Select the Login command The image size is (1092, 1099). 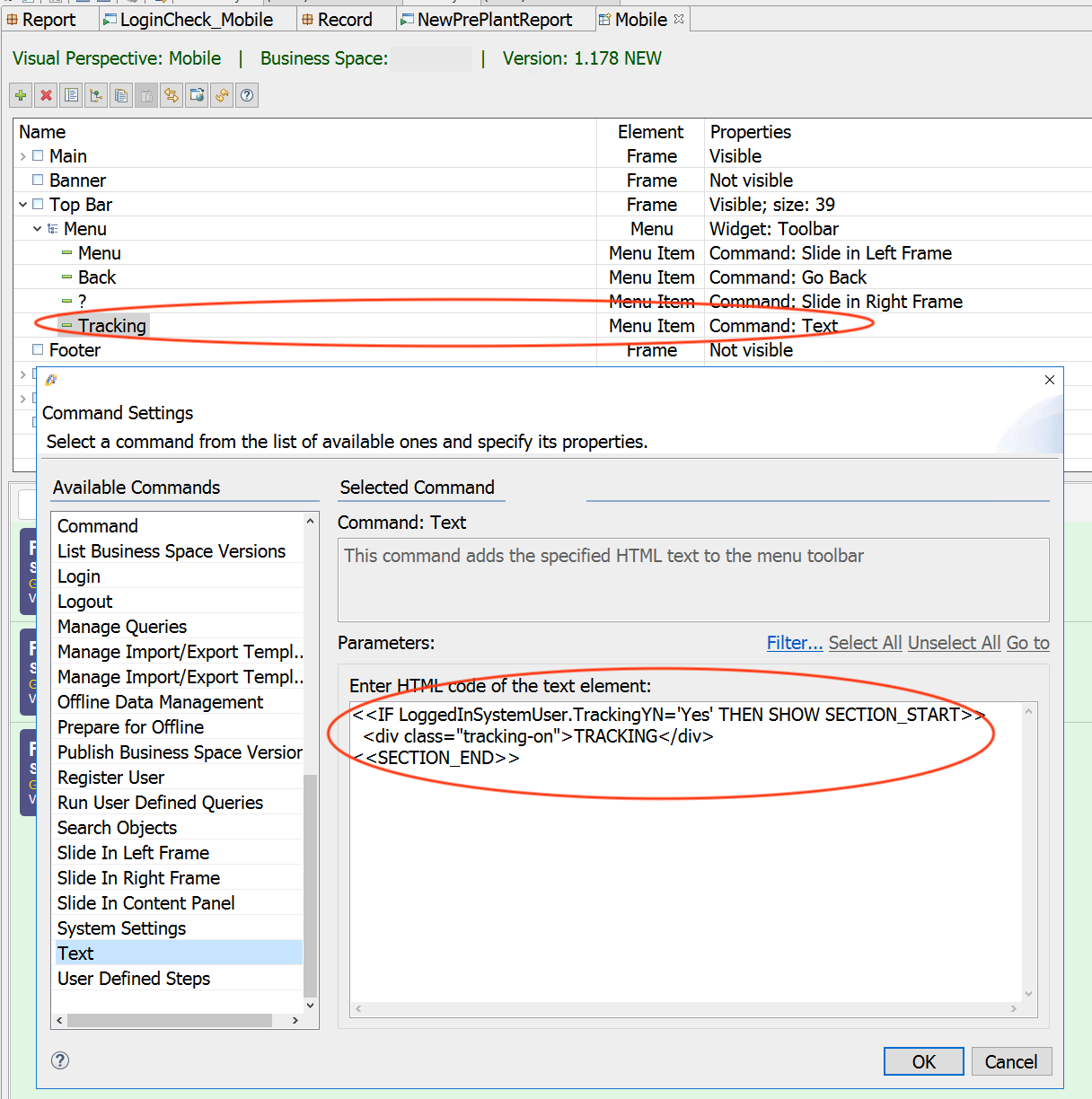pos(178,576)
